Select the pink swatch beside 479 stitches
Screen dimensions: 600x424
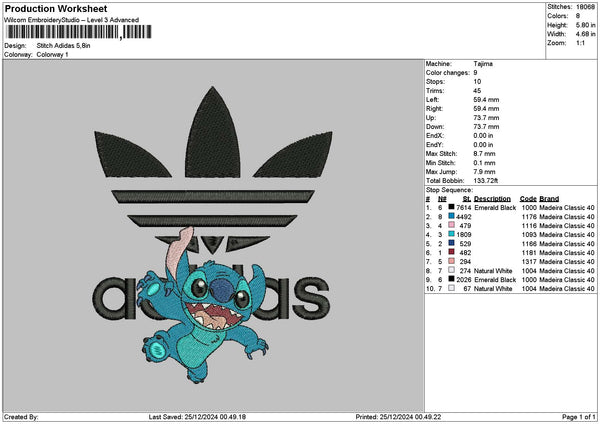(x=452, y=225)
